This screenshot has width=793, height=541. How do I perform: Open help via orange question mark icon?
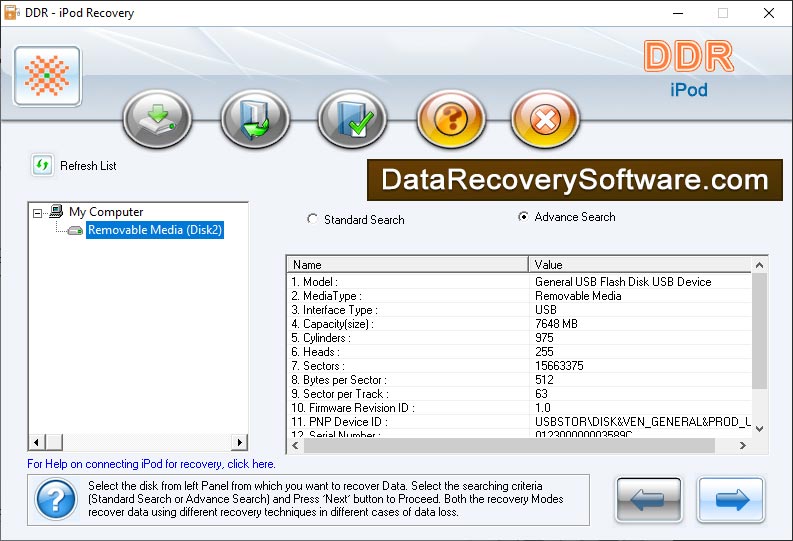[450, 120]
